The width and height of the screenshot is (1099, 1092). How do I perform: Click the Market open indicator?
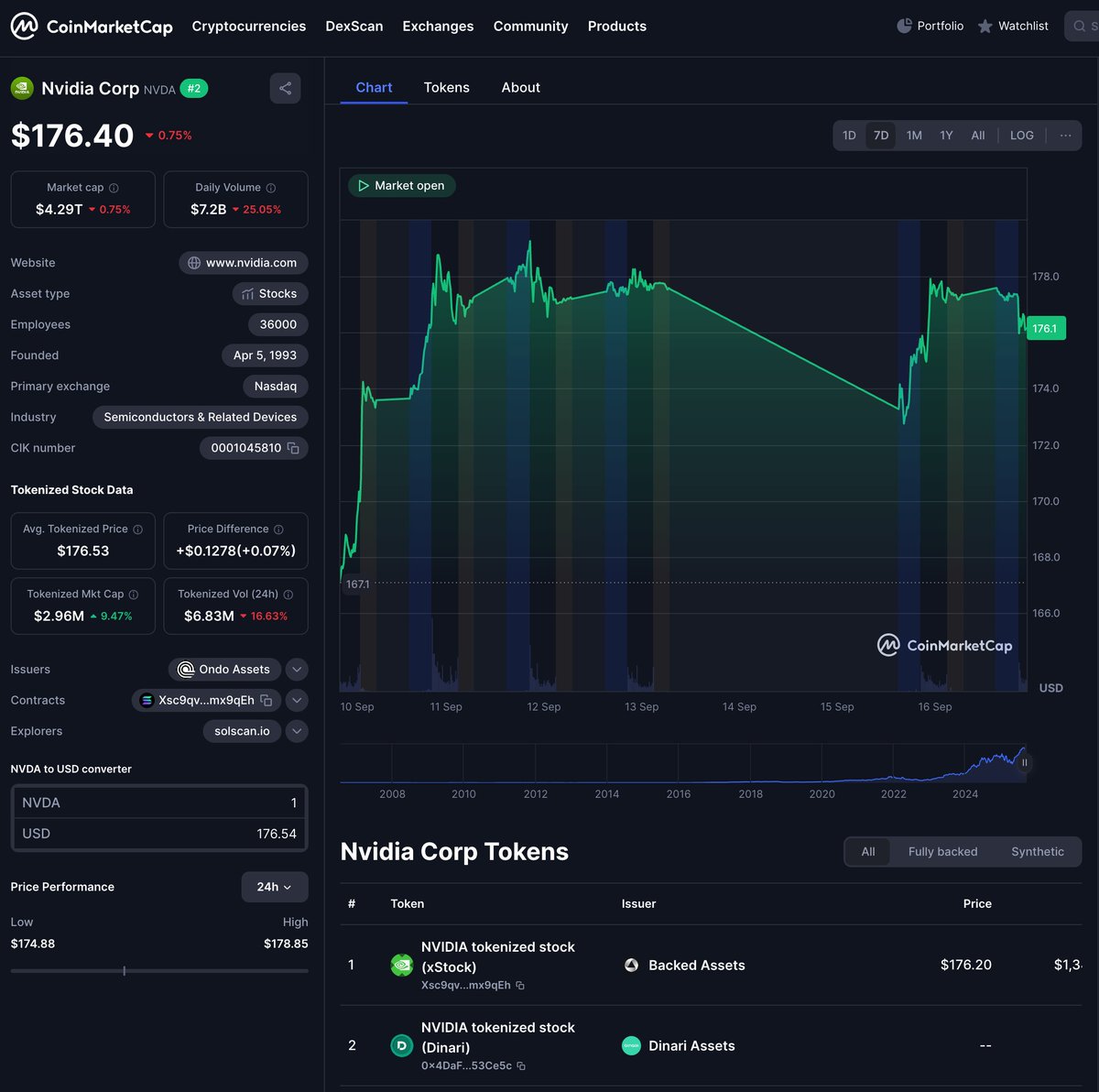pos(402,185)
